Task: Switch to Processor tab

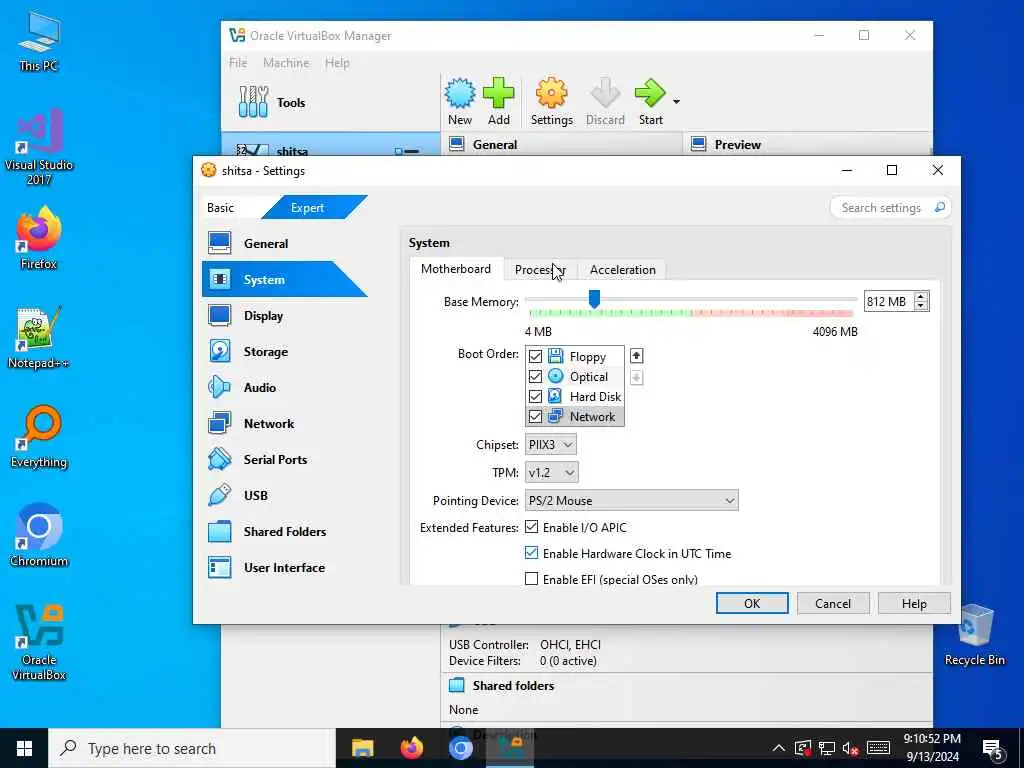Action: 540,270
